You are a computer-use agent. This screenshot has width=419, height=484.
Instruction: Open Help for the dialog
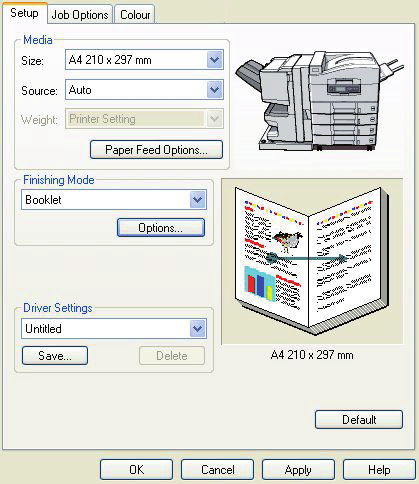click(379, 470)
